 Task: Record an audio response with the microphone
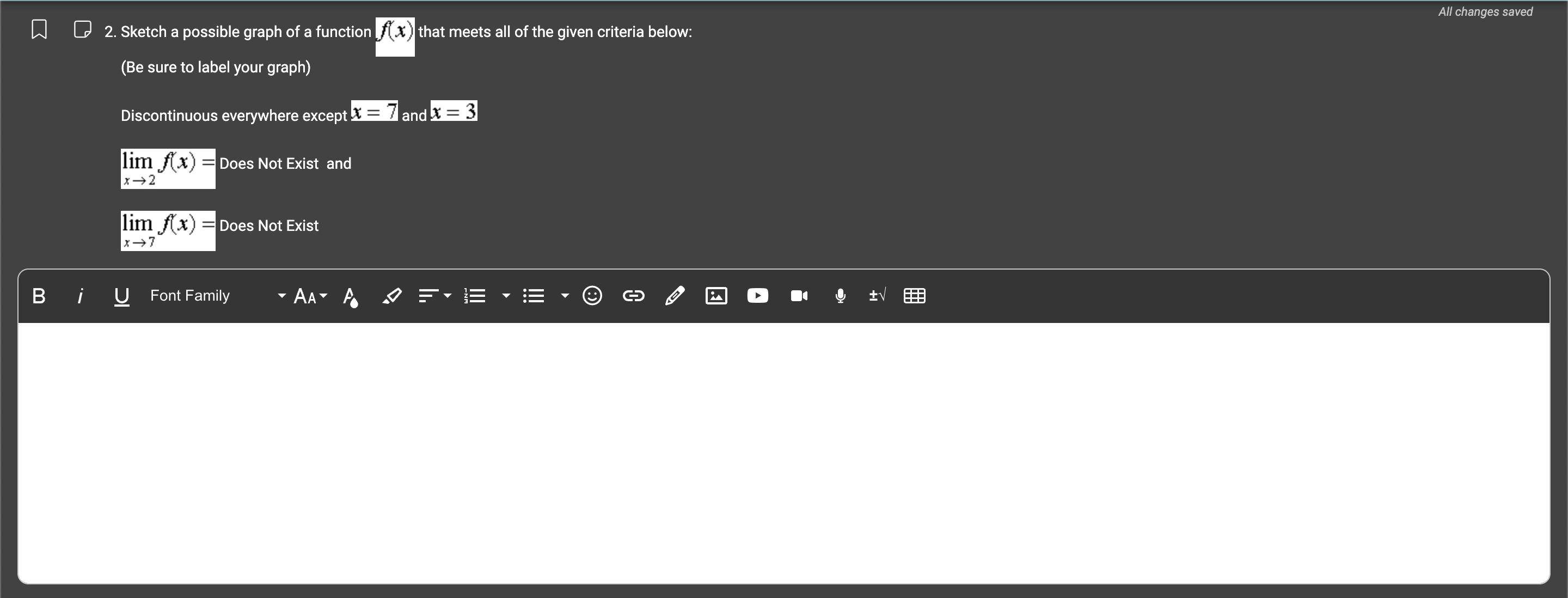pyautogui.click(x=840, y=296)
